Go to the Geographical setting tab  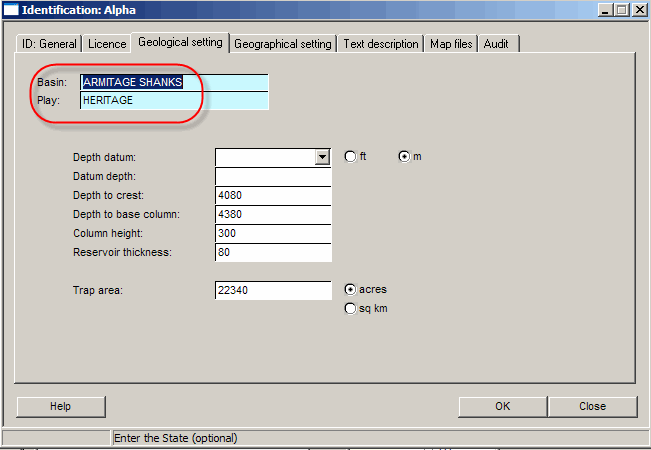(283, 44)
